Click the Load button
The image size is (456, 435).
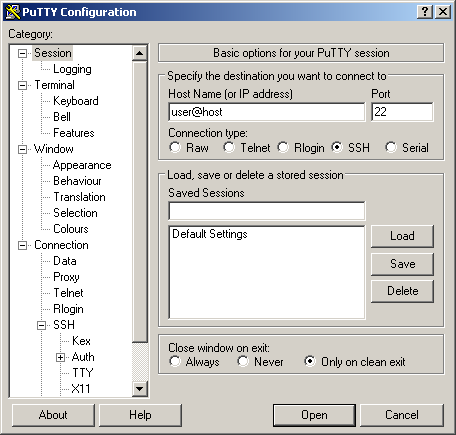pyautogui.click(x=402, y=236)
